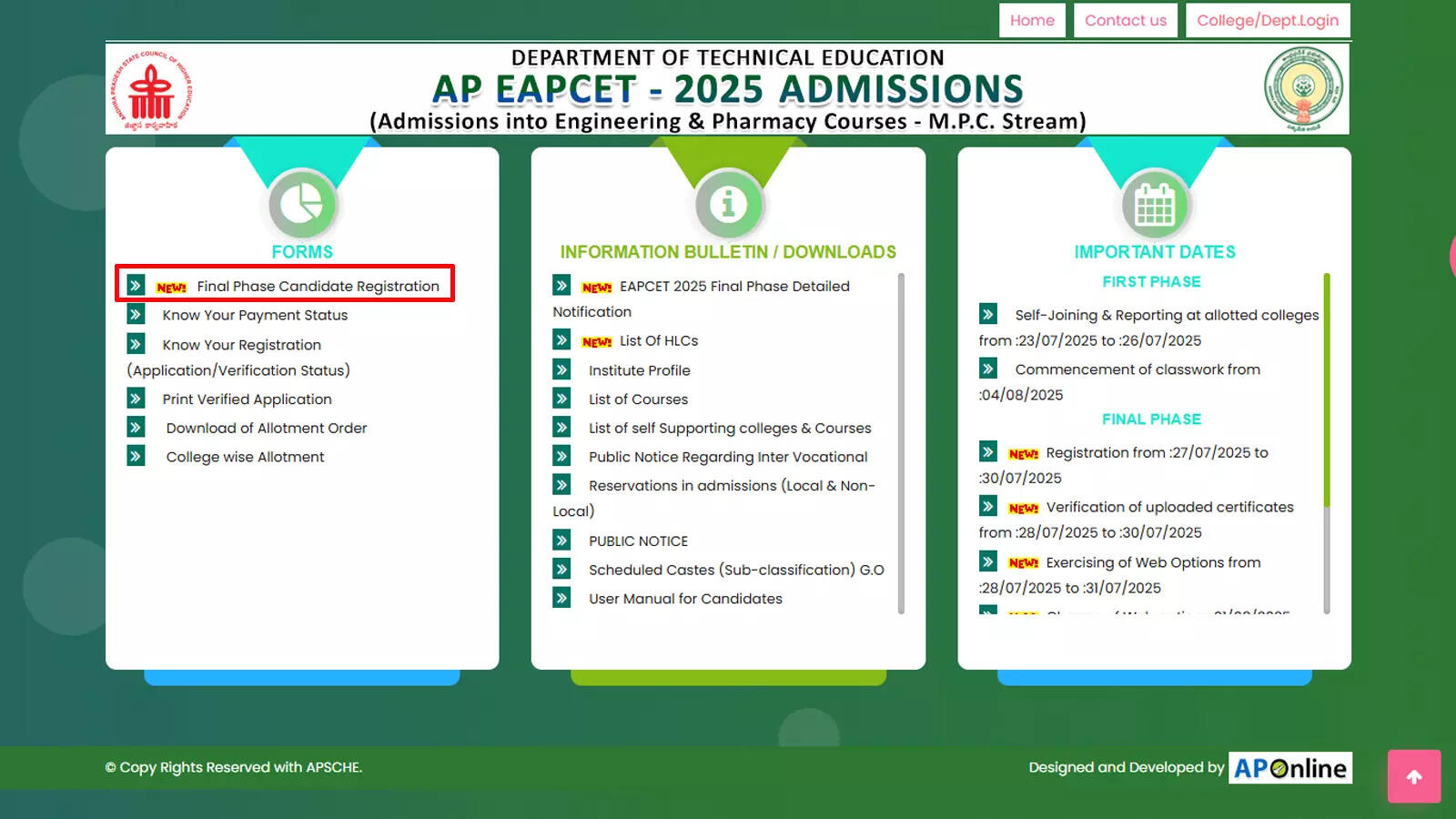Click Commencement of classwork date entry
1456x819 pixels.
[x=1119, y=382]
